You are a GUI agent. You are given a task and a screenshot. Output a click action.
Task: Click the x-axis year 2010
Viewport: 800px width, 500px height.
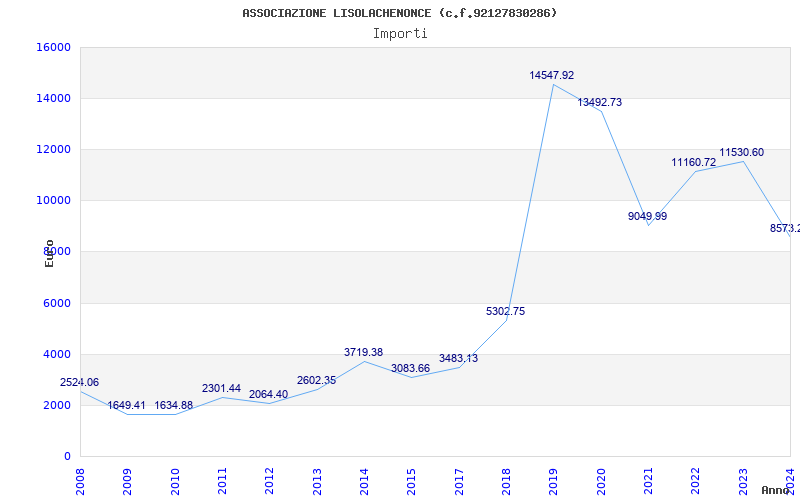point(175,482)
